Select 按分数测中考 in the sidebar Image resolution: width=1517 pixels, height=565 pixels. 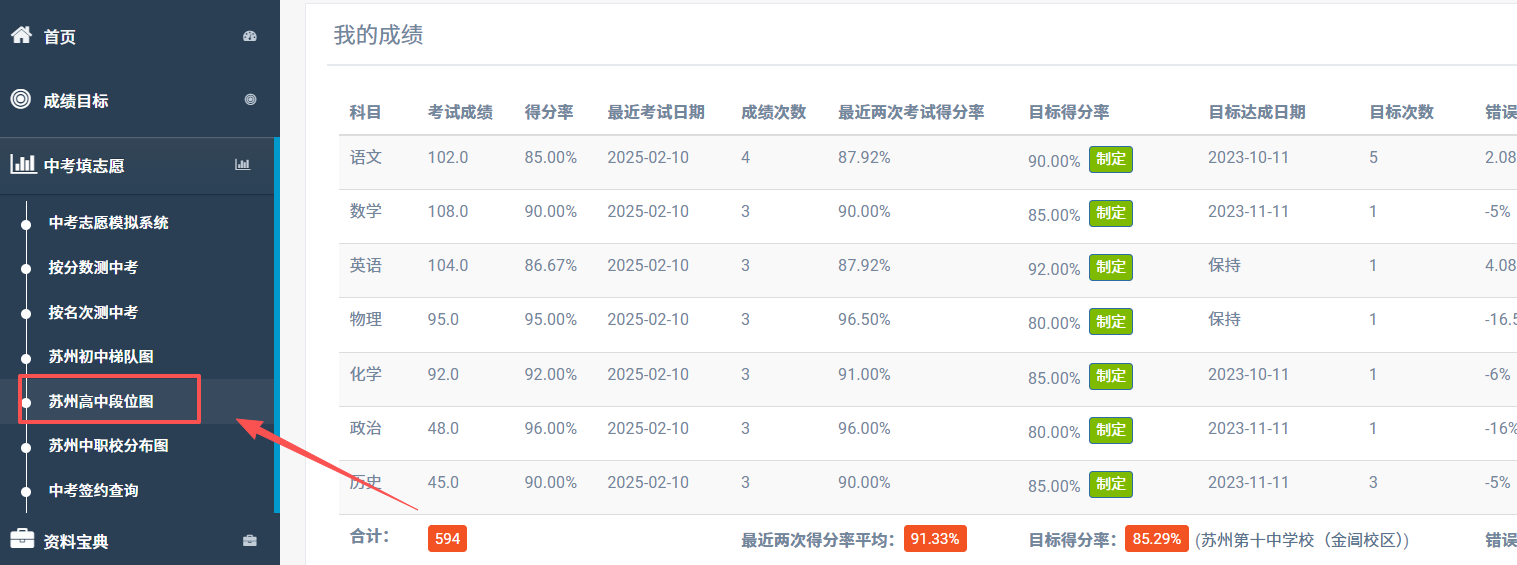[93, 267]
